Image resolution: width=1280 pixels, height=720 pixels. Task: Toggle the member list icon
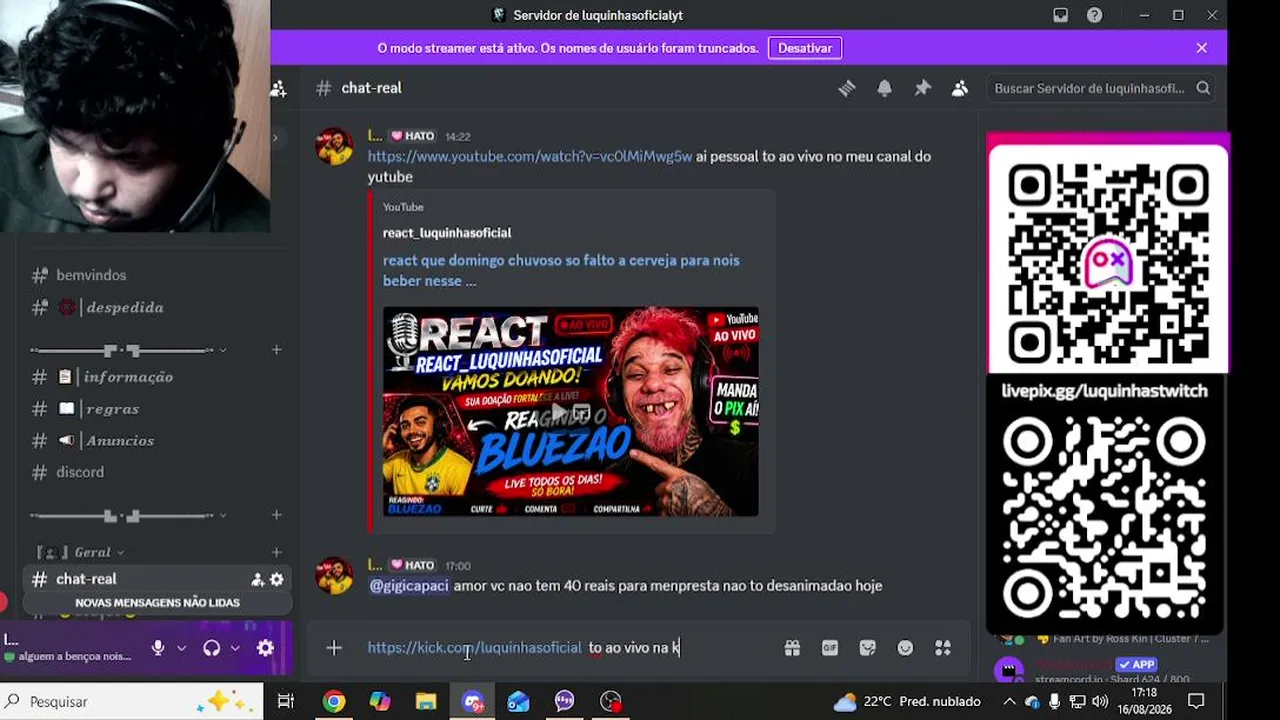click(960, 88)
